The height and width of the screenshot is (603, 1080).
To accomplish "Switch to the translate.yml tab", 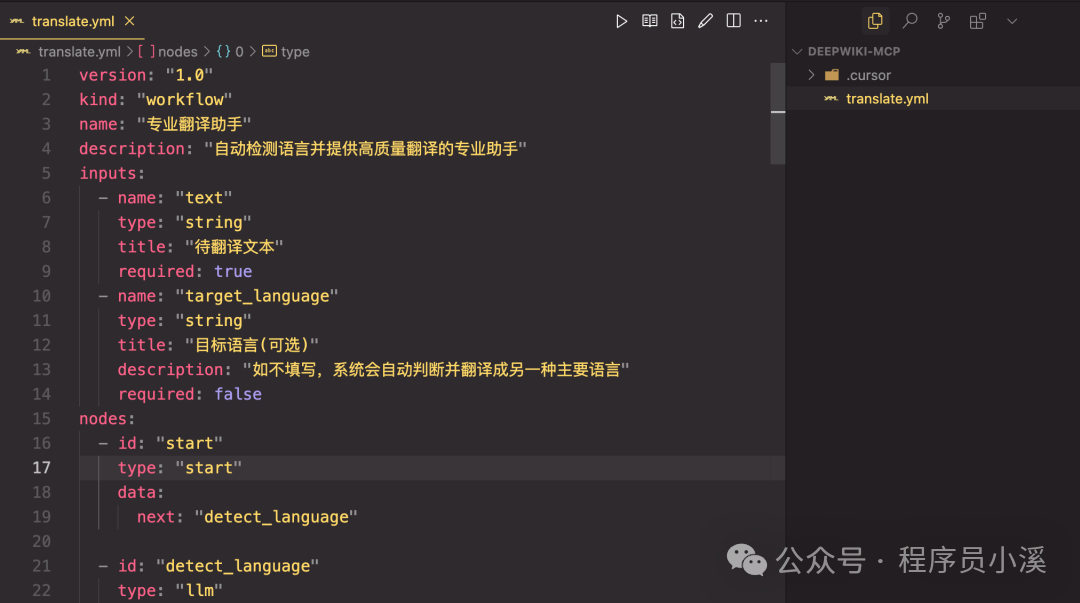I will (74, 20).
